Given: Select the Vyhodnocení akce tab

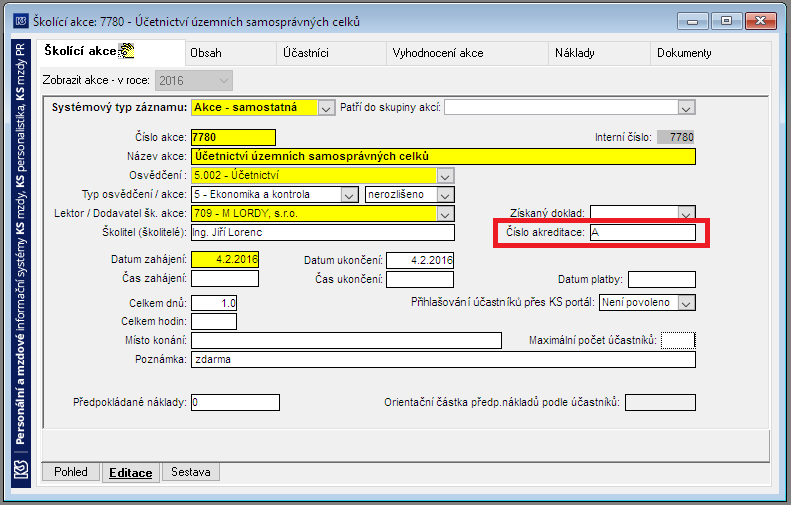Looking at the screenshot, I should (x=467, y=53).
